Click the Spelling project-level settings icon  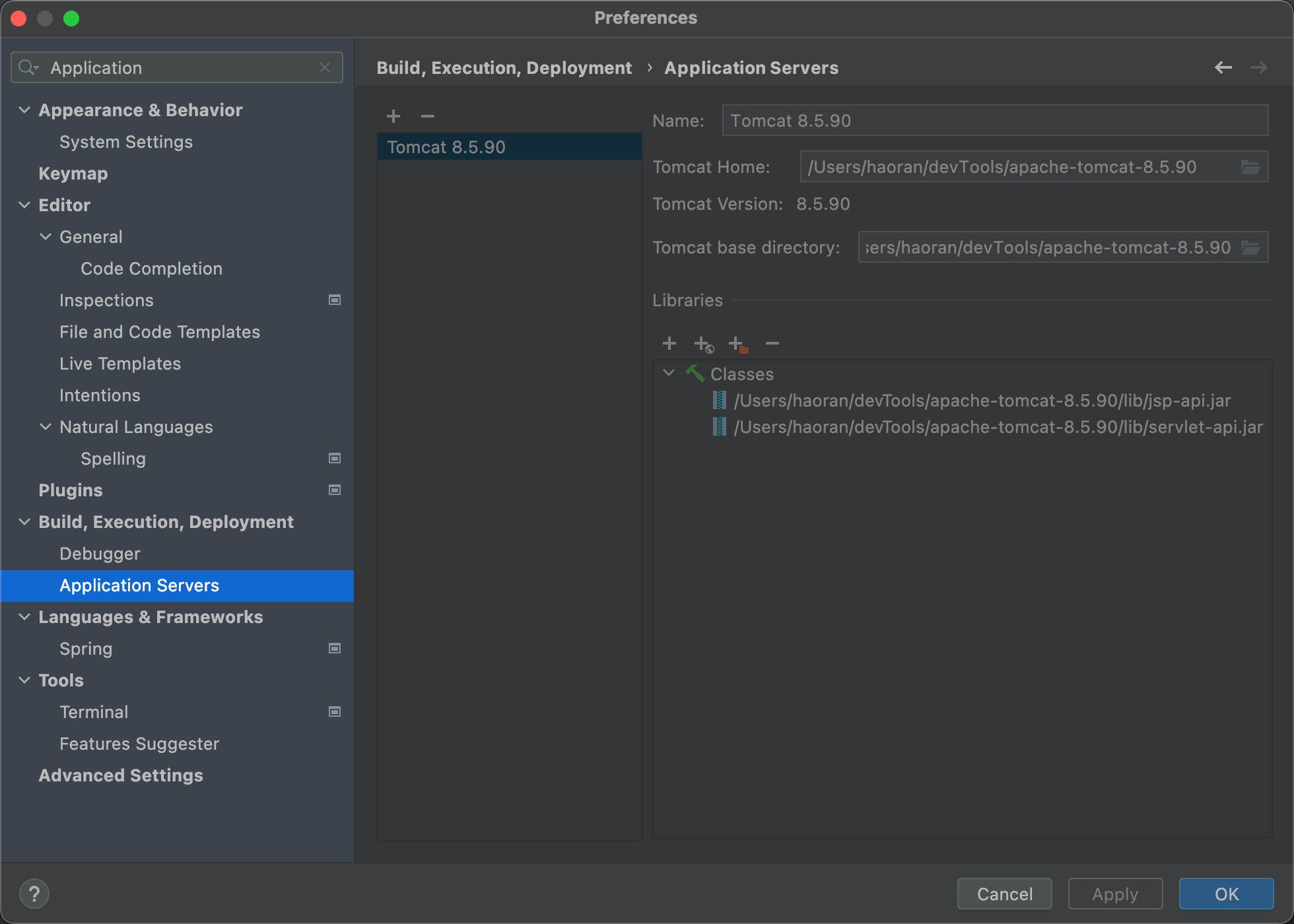(x=335, y=458)
